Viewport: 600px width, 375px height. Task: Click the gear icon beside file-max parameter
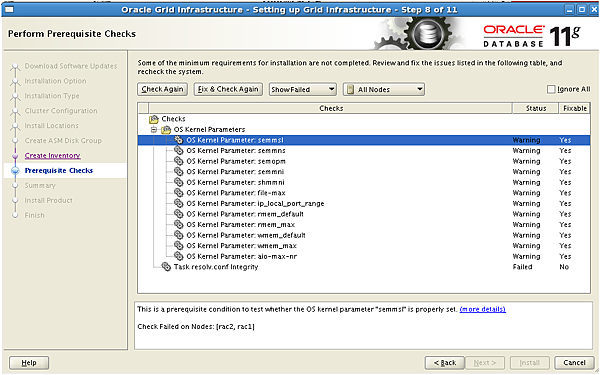[x=178, y=192]
